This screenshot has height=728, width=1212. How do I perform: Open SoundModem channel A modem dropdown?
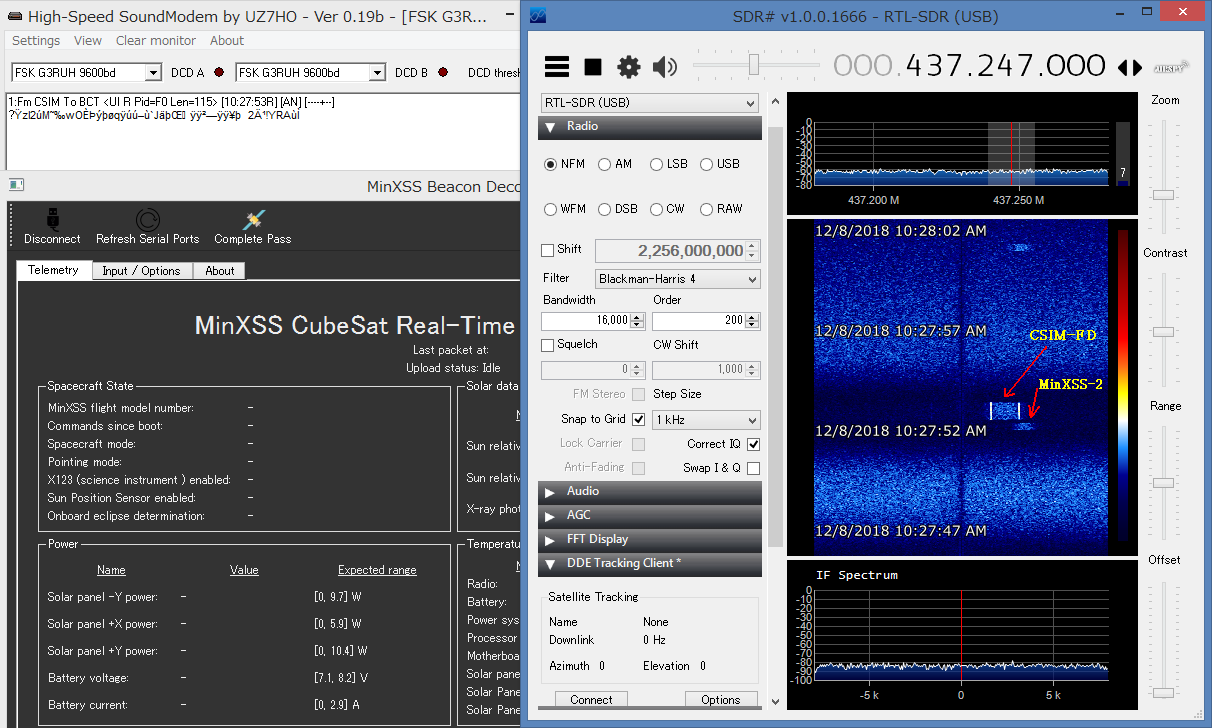tap(86, 73)
